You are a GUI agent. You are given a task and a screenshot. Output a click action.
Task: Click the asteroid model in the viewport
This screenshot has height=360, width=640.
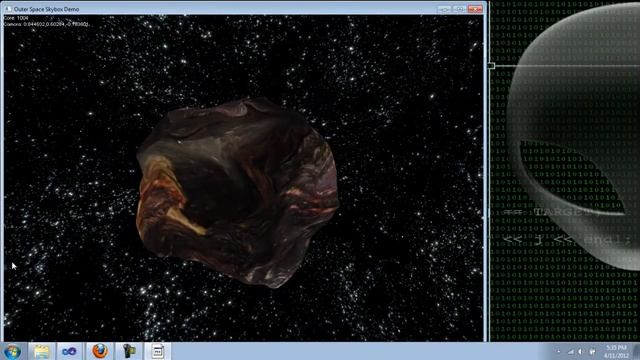237,192
